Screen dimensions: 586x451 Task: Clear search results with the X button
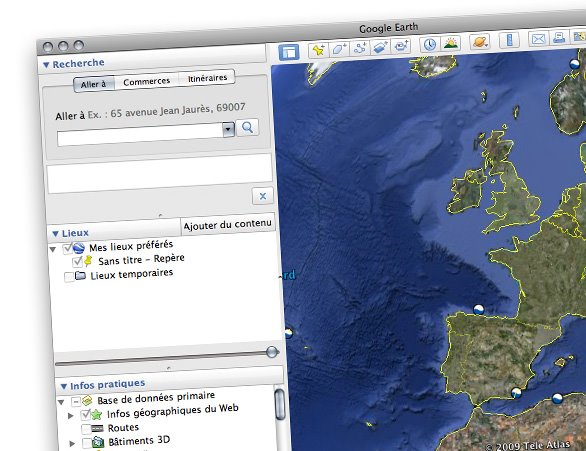point(263,196)
